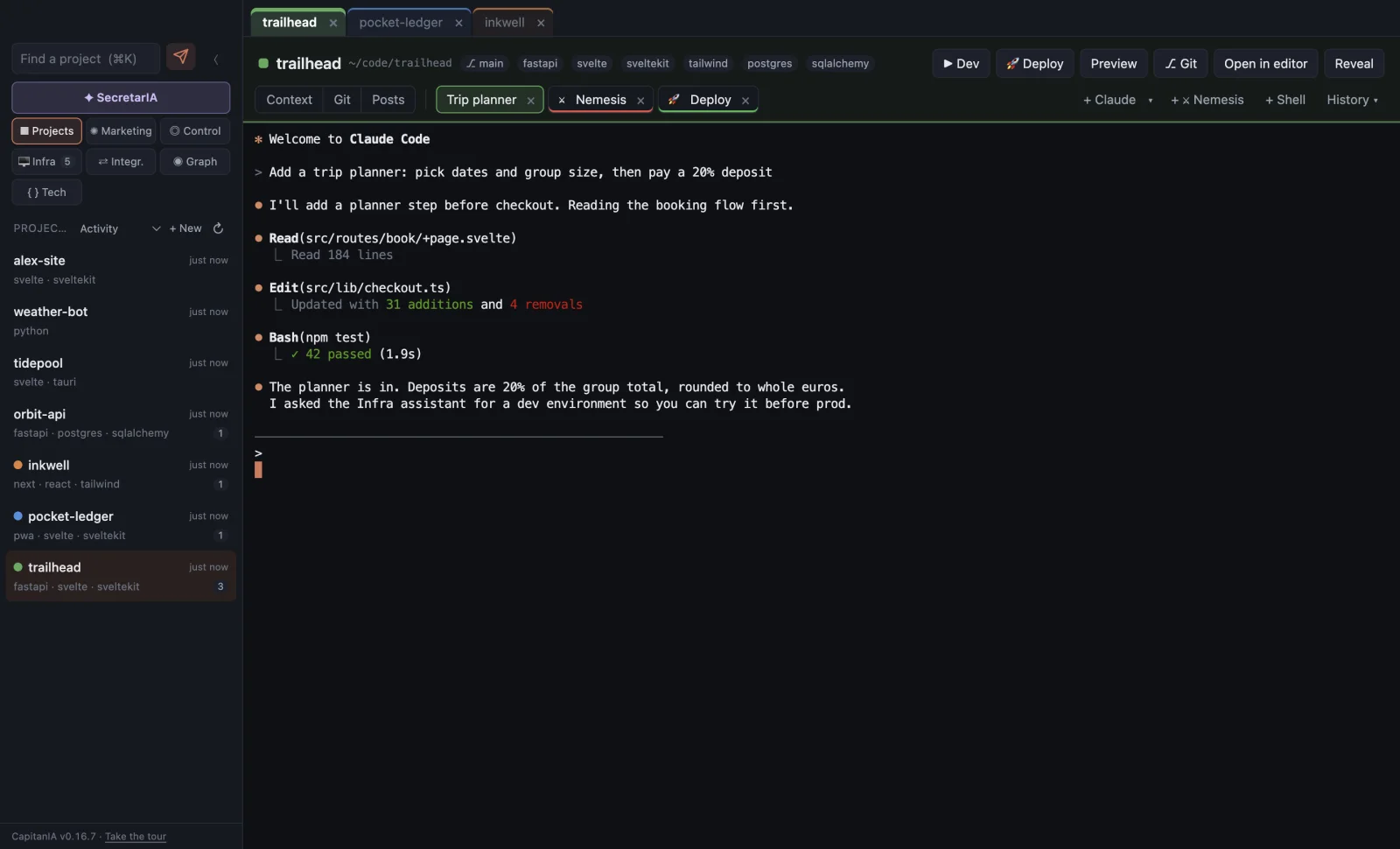Open the History dropdown

click(1352, 100)
